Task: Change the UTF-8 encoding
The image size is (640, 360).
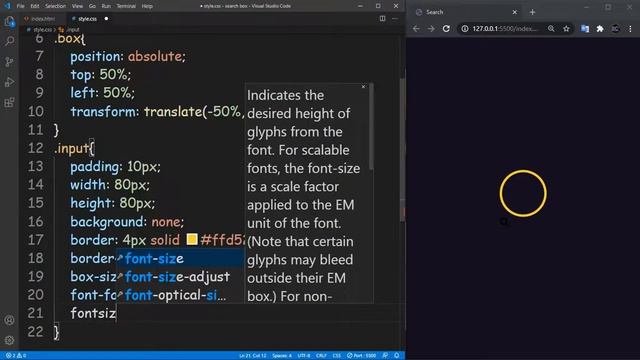Action: pos(304,356)
